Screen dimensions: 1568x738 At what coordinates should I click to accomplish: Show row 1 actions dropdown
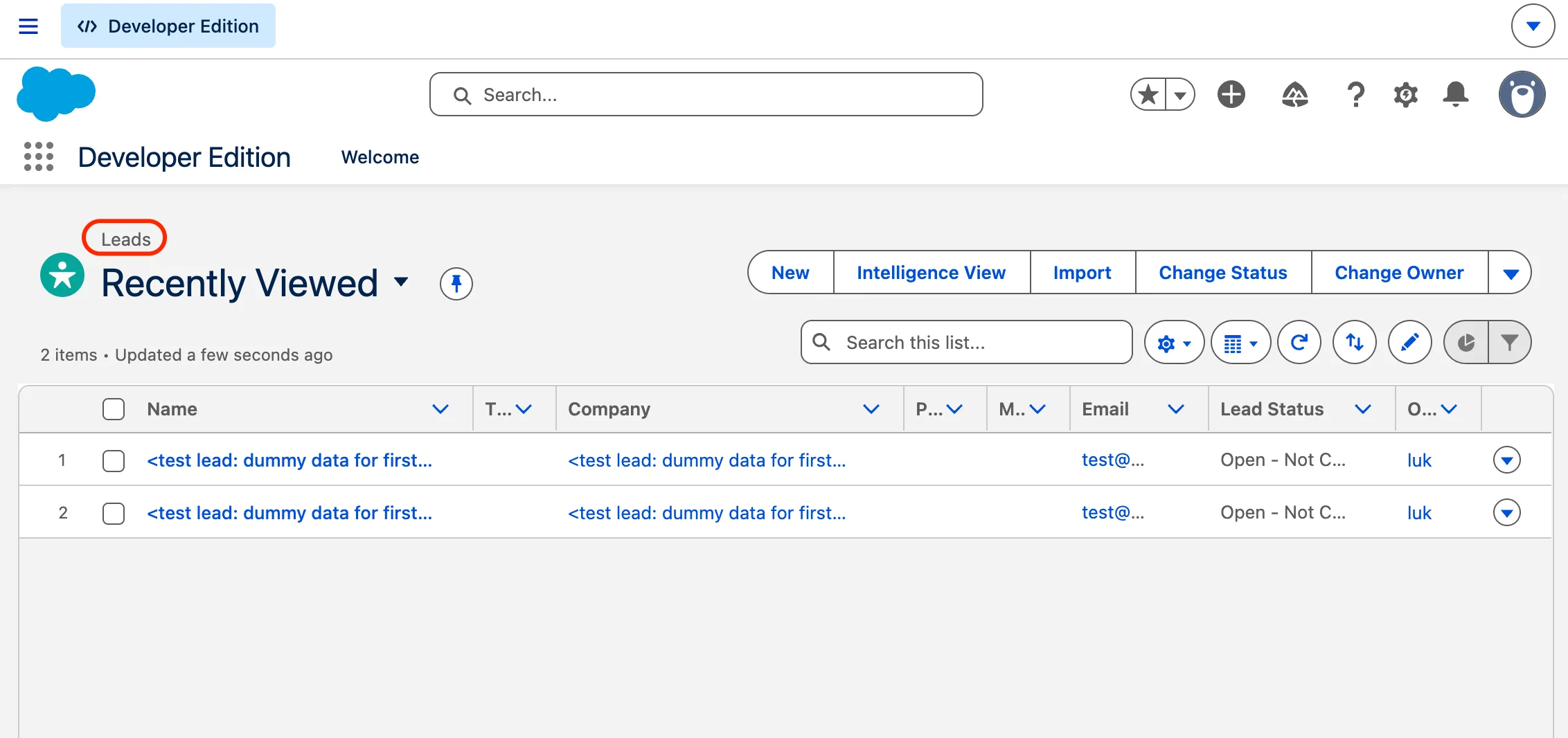pos(1507,460)
